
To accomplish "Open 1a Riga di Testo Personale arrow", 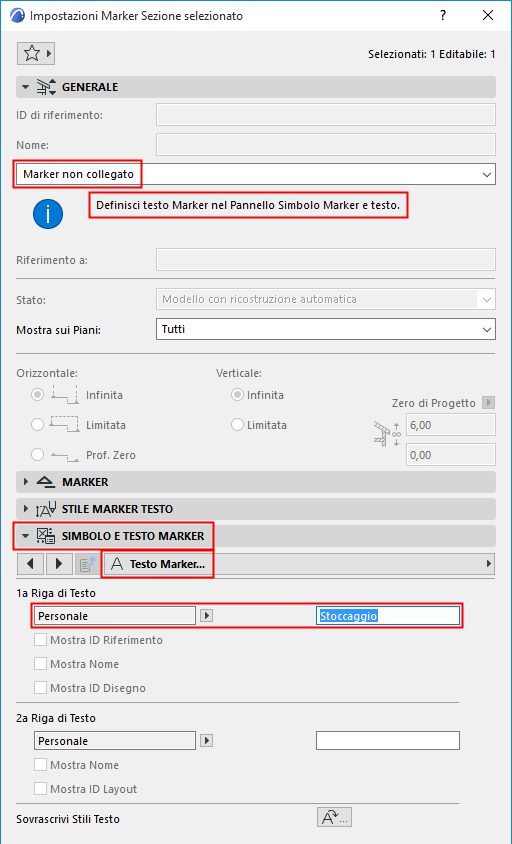I will click(x=206, y=616).
